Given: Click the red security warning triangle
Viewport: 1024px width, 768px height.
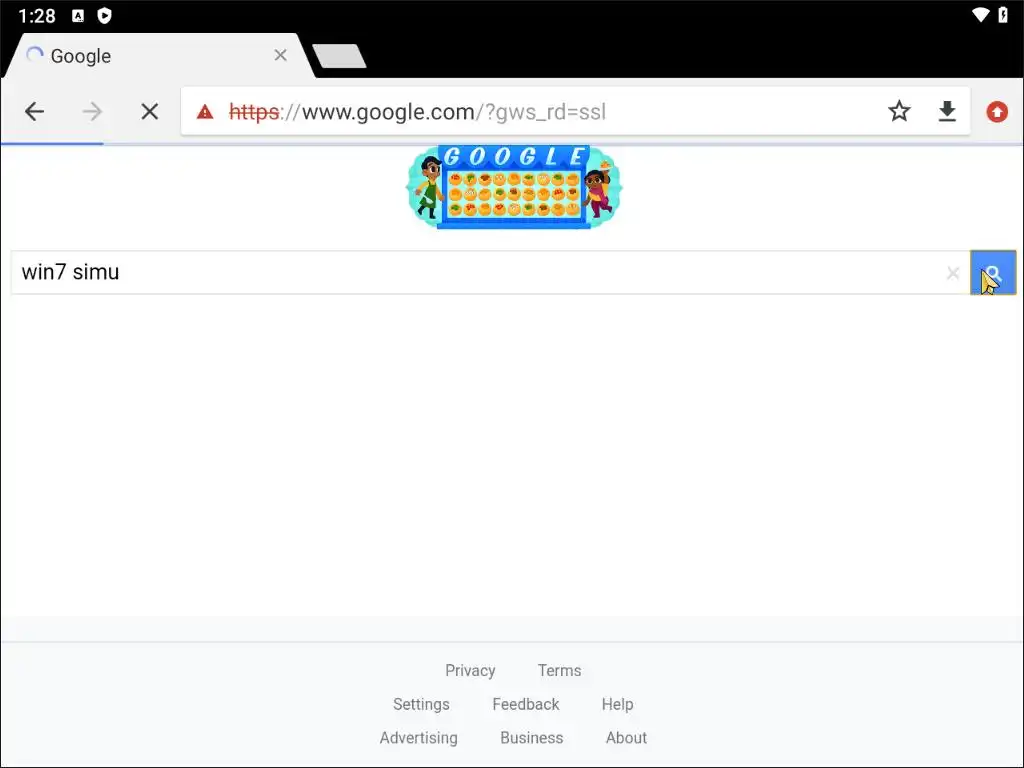Looking at the screenshot, I should (205, 112).
